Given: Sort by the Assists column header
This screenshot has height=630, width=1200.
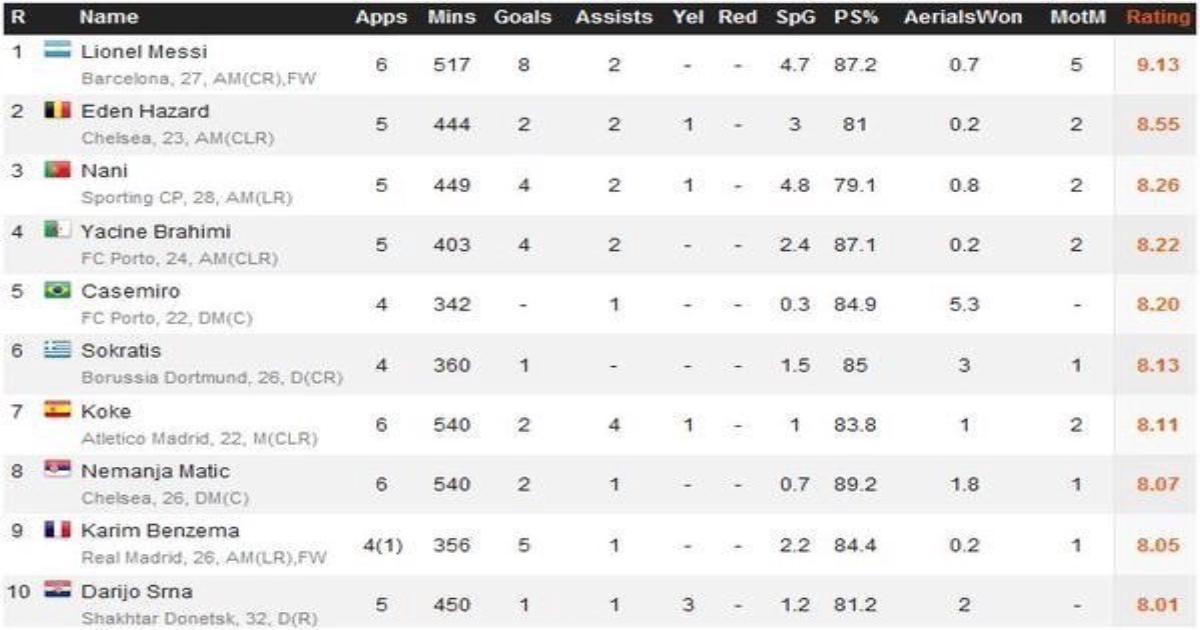Looking at the screenshot, I should 613,17.
